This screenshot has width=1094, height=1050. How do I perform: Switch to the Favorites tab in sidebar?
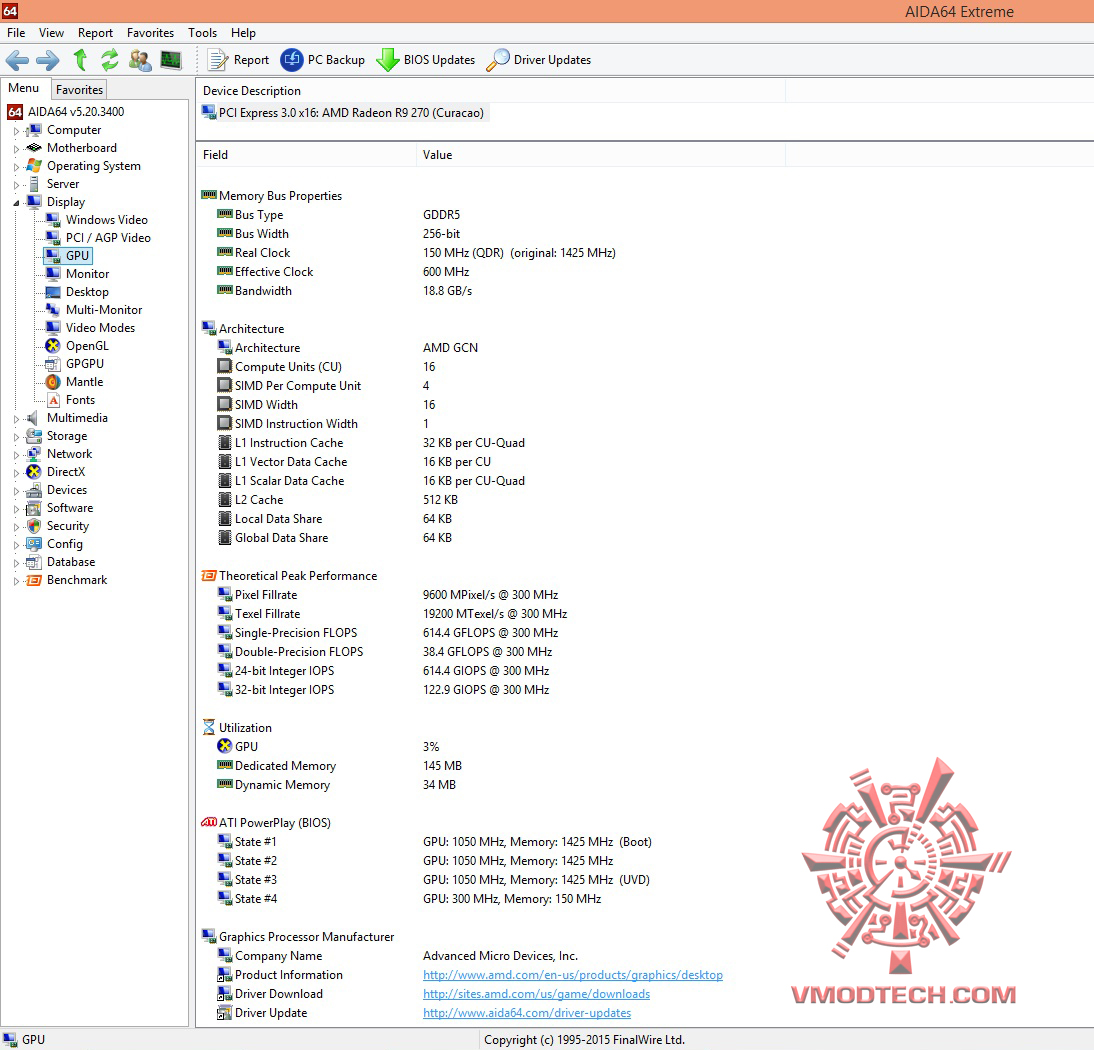(80, 89)
